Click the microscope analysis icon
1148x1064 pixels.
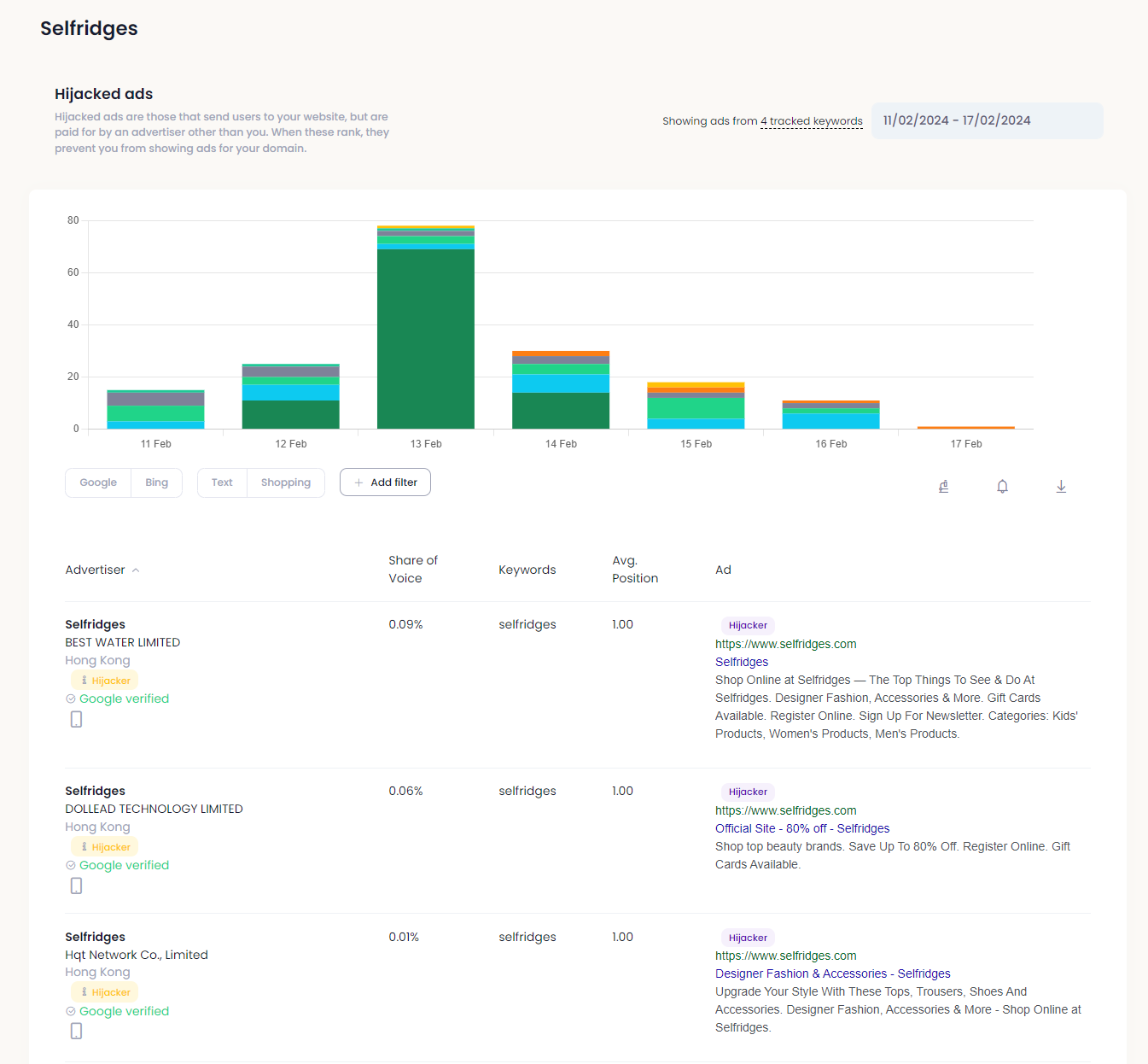pos(943,486)
